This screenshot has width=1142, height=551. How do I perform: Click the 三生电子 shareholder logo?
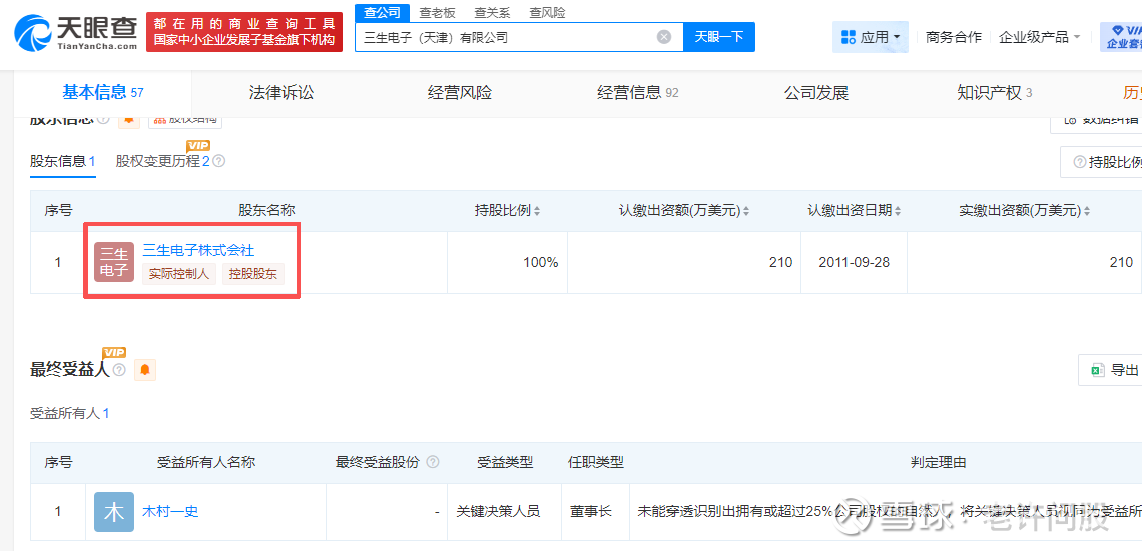coord(114,262)
